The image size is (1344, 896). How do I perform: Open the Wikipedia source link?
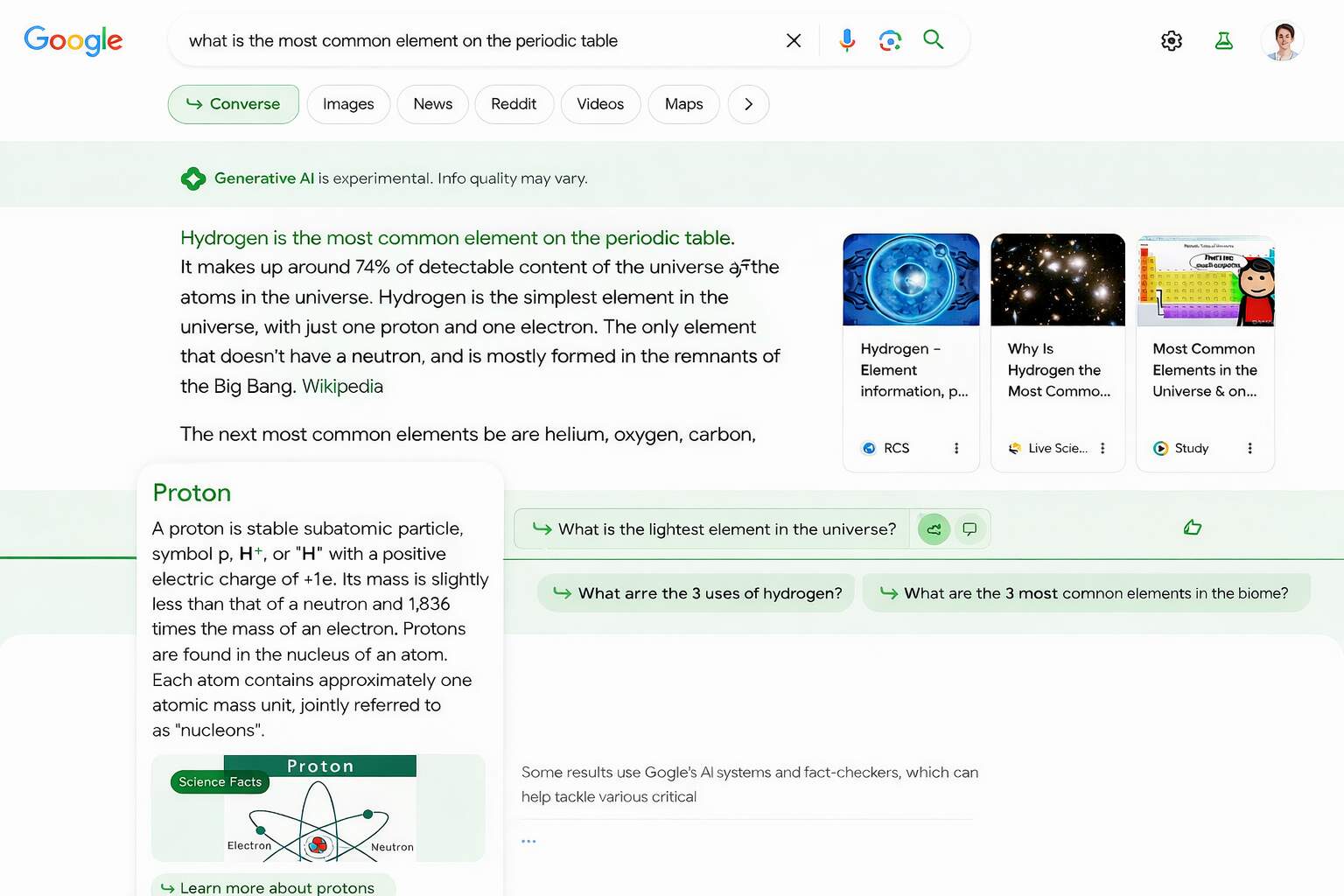(x=342, y=386)
